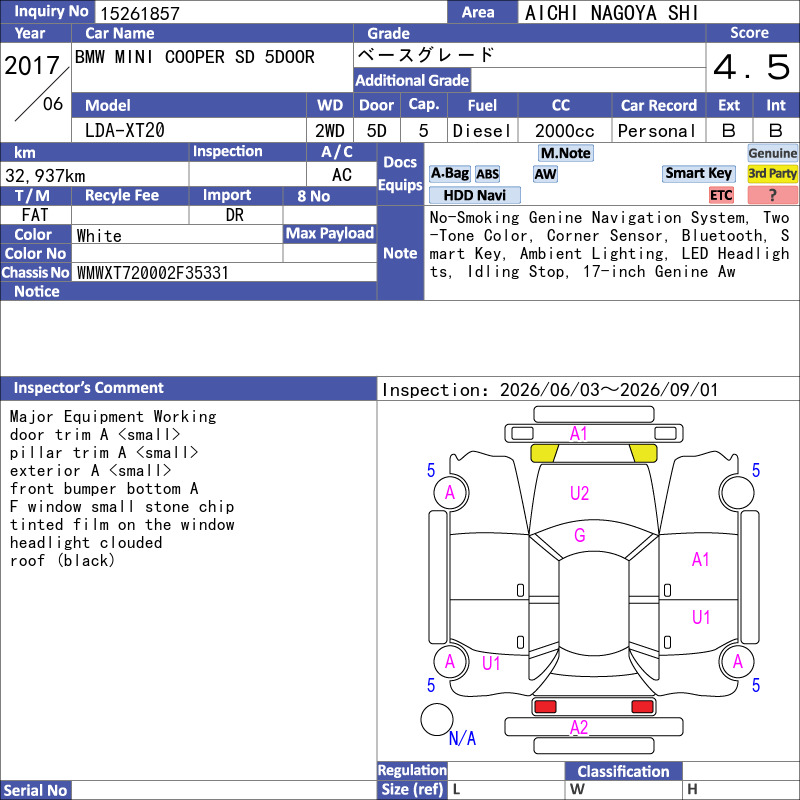
Task: Click the A2 rear bumper marker
Action: (x=579, y=727)
